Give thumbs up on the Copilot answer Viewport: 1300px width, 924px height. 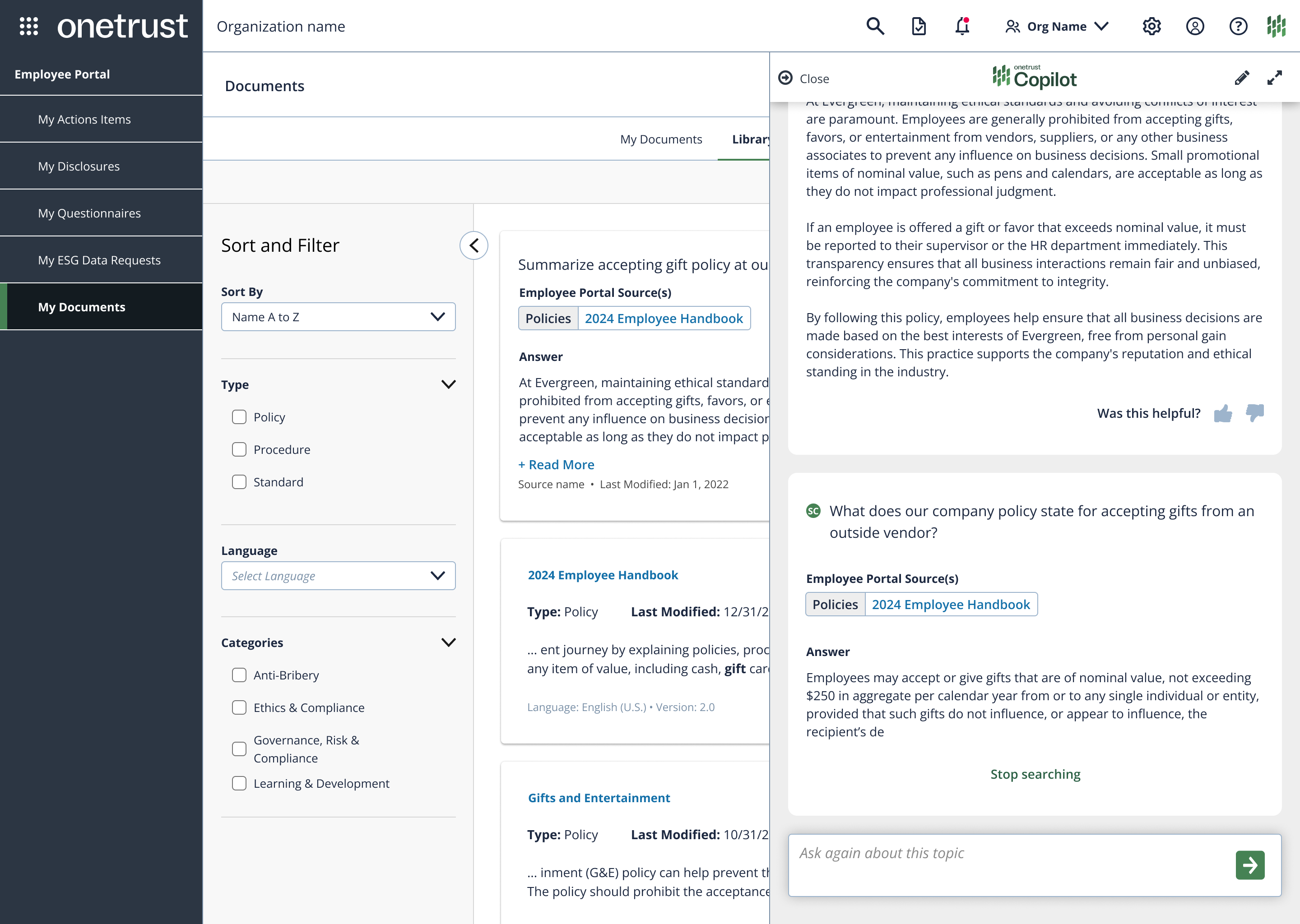(x=1224, y=413)
